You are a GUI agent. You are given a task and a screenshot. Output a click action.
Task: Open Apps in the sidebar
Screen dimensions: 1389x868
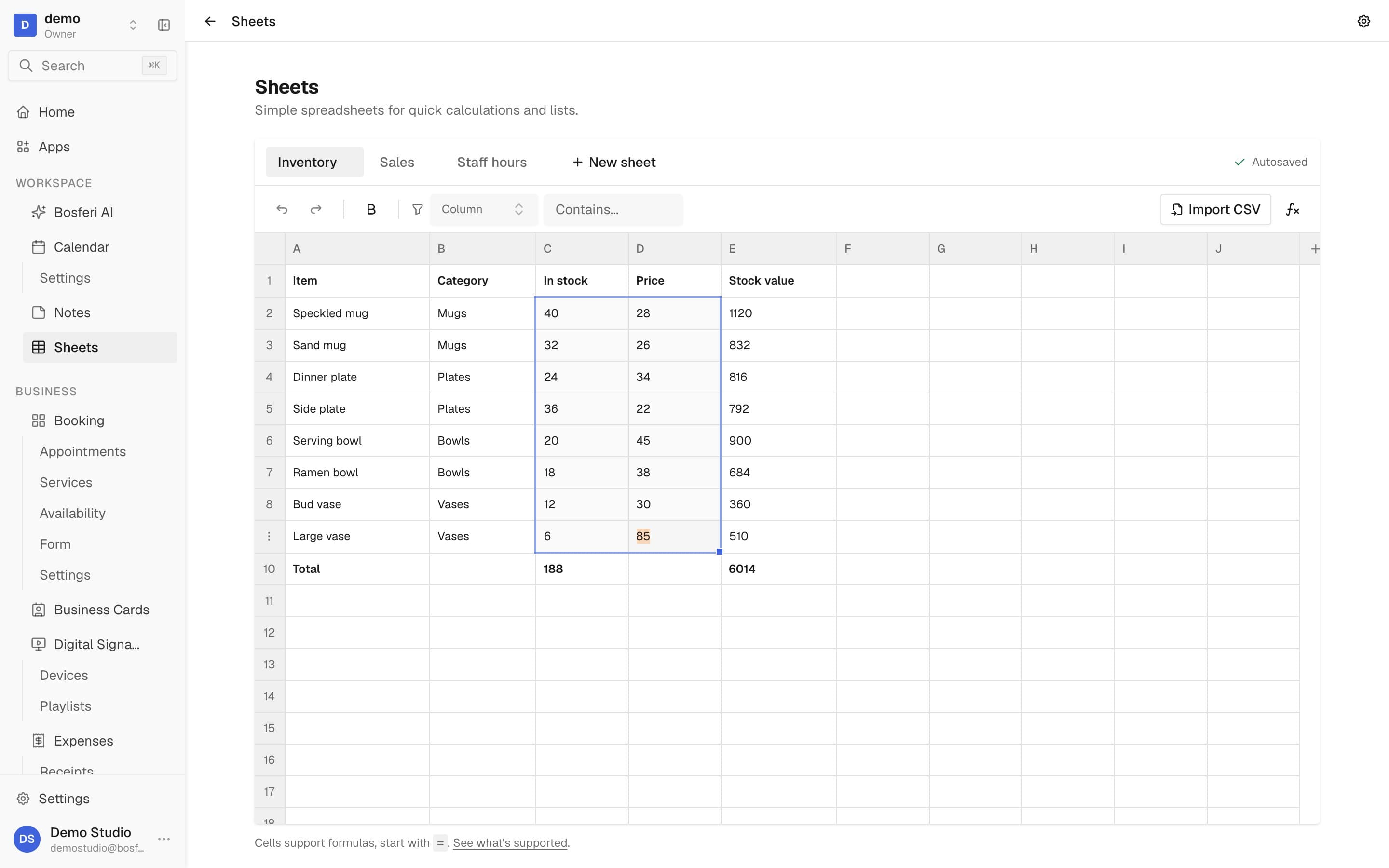(x=93, y=147)
